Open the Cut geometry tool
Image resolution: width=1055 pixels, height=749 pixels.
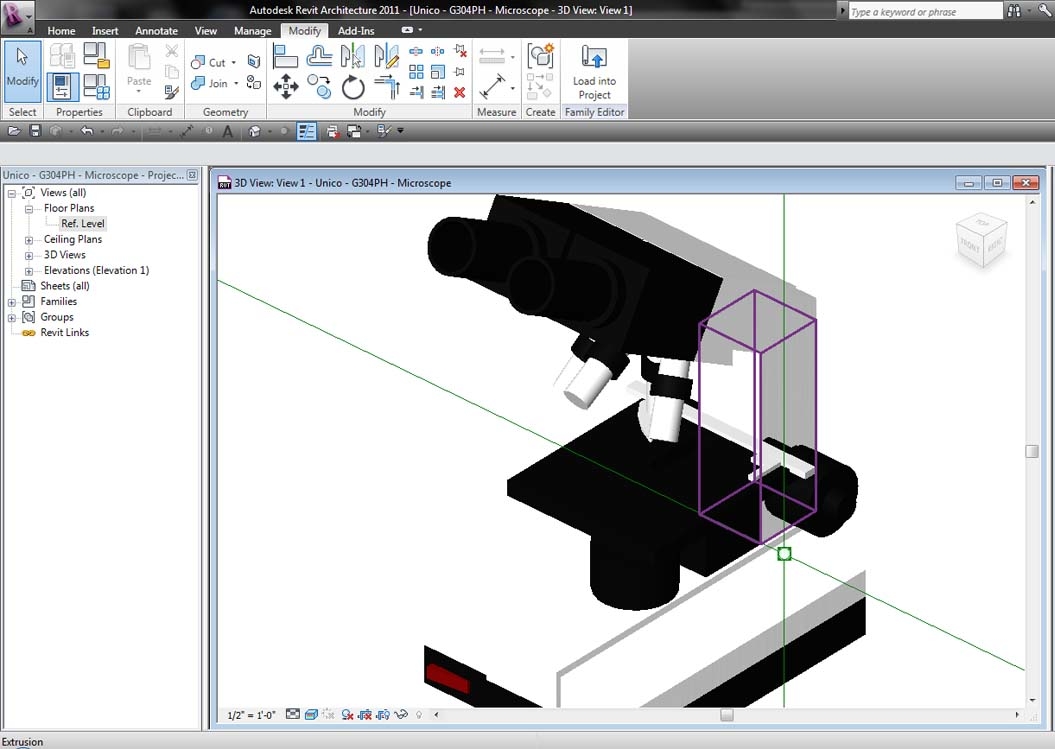(215, 61)
